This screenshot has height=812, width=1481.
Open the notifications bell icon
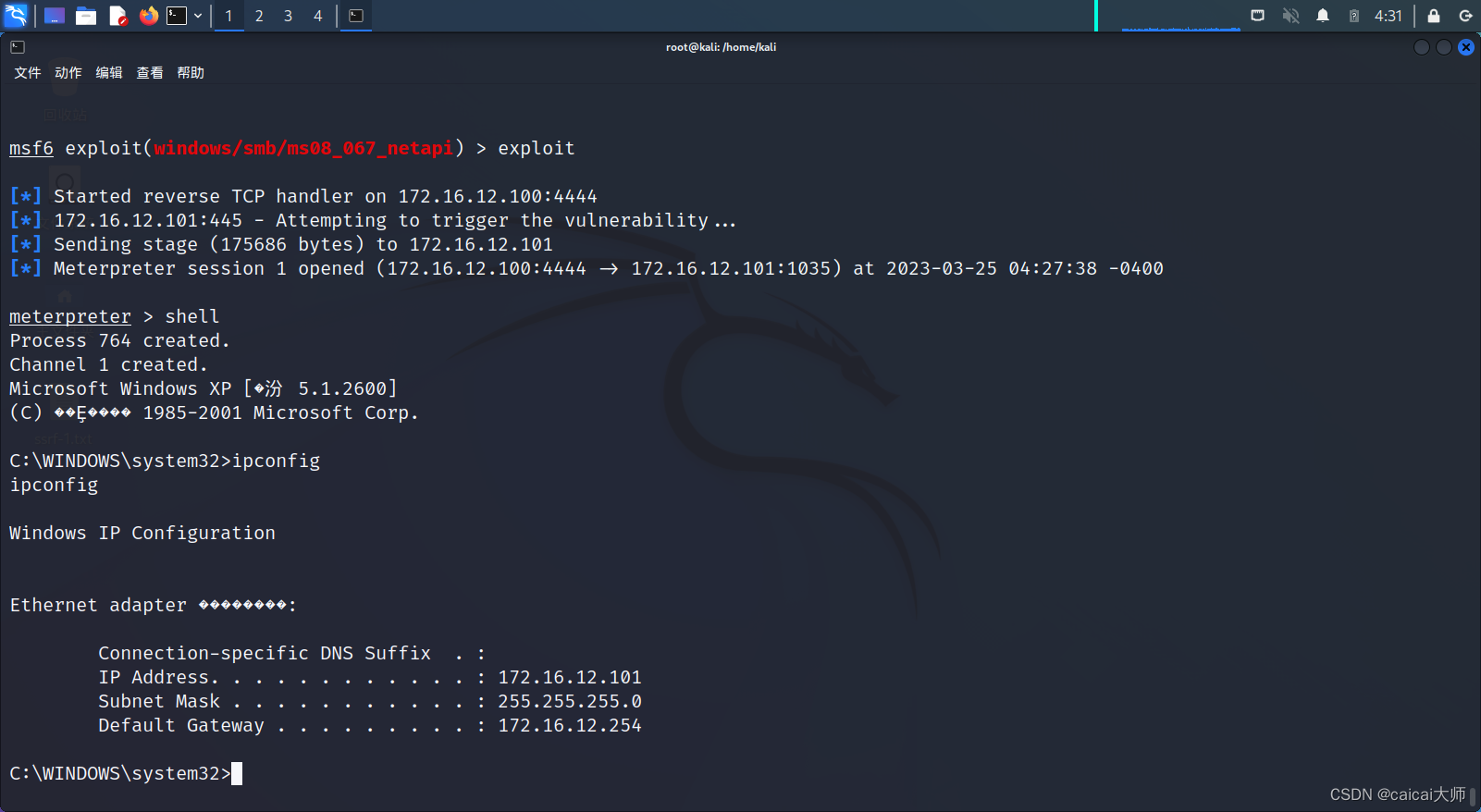1323,16
